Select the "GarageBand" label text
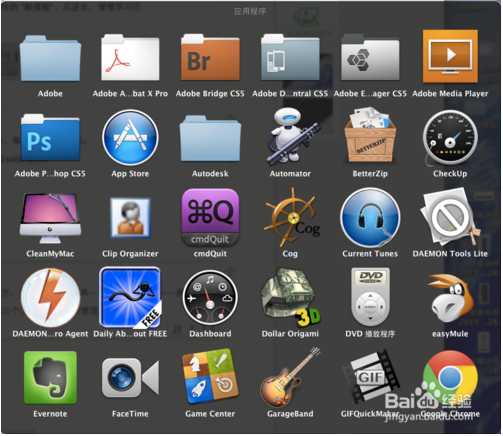Viewport: 503px width, 436px height. pyautogui.click(x=290, y=414)
